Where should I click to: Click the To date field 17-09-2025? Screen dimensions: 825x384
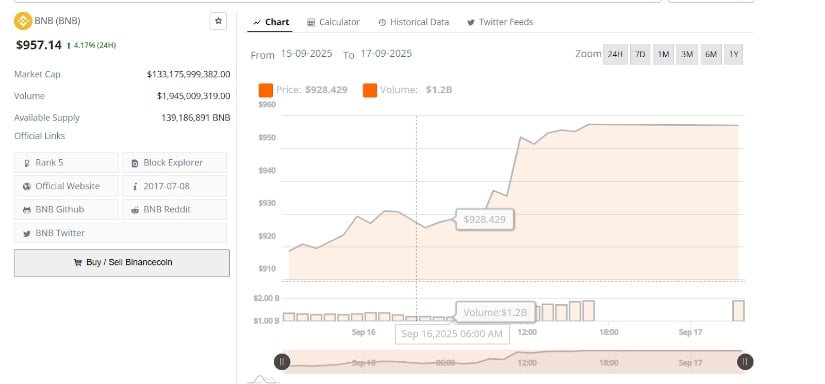386,54
